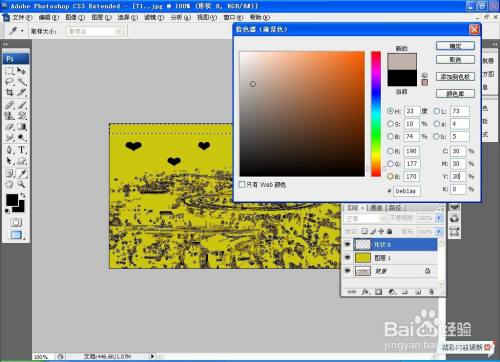Select the Blur tool
This screenshot has width=500, height=362.
[x=9, y=138]
